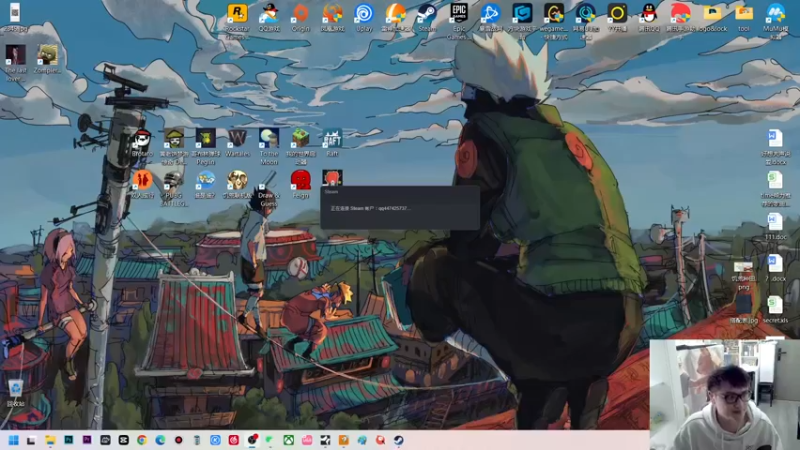Open Premiere Pro from the taskbar
Viewport: 800px width, 450px height.
(87, 440)
